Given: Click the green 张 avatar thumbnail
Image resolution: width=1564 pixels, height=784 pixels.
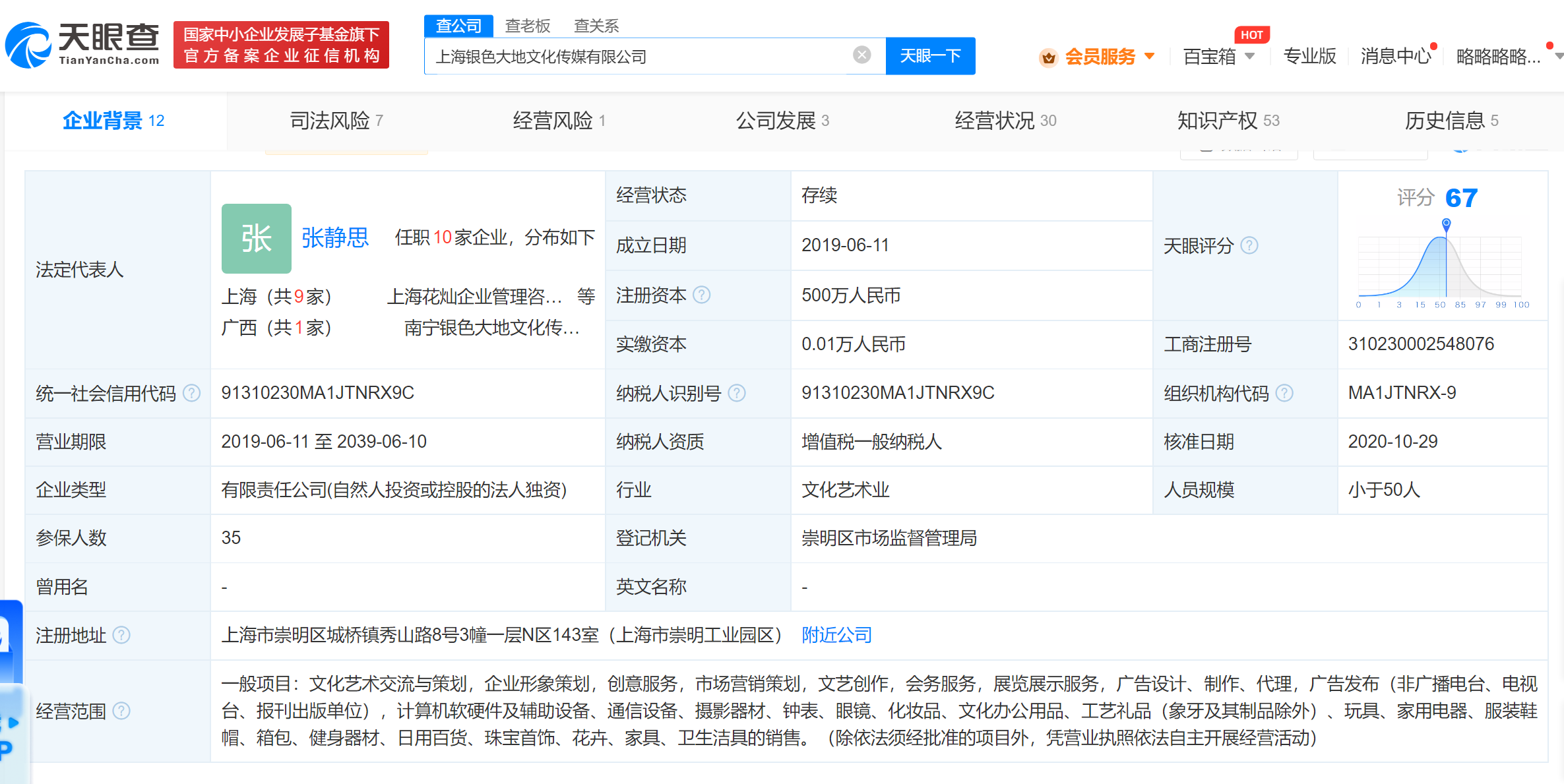Looking at the screenshot, I should [256, 238].
